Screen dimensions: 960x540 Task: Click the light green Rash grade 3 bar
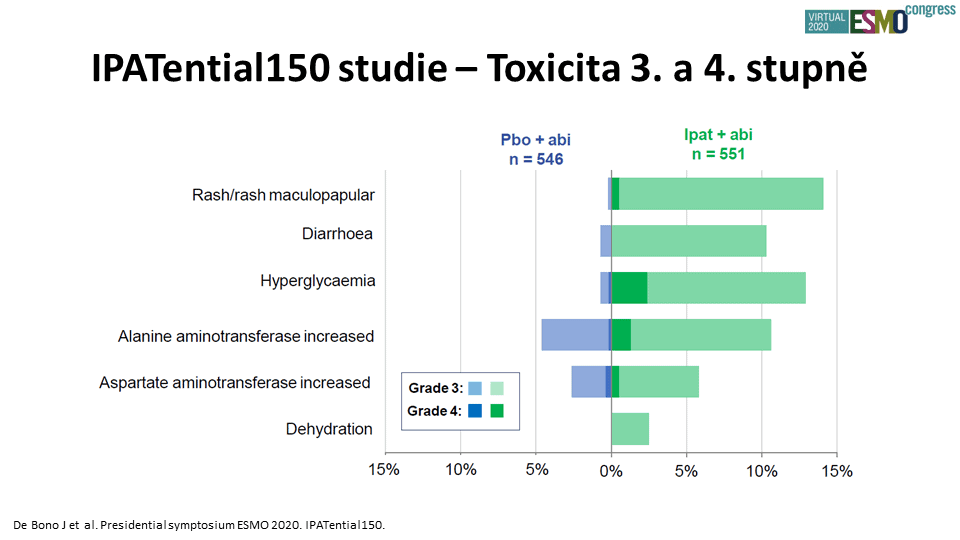click(x=721, y=194)
